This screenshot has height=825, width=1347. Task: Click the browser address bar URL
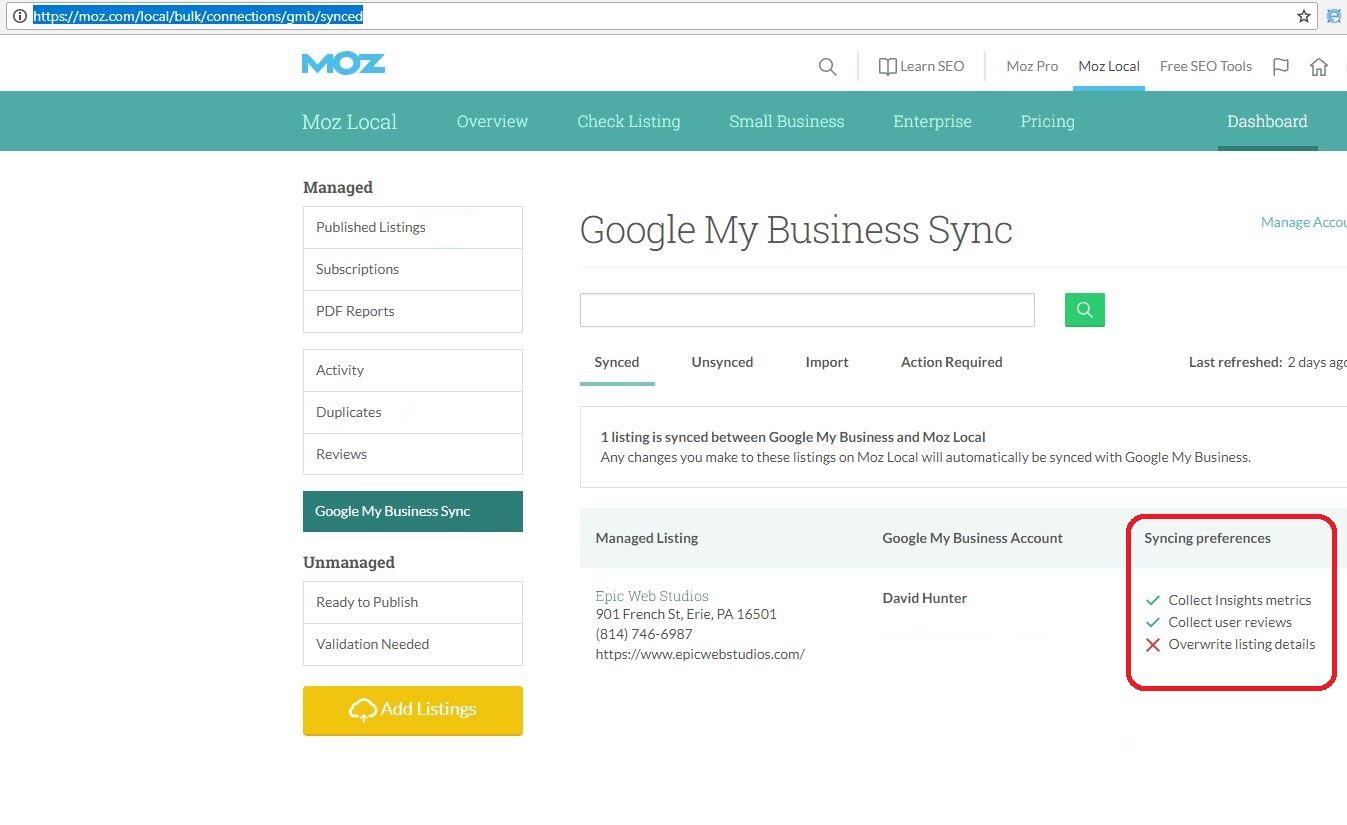tap(198, 16)
